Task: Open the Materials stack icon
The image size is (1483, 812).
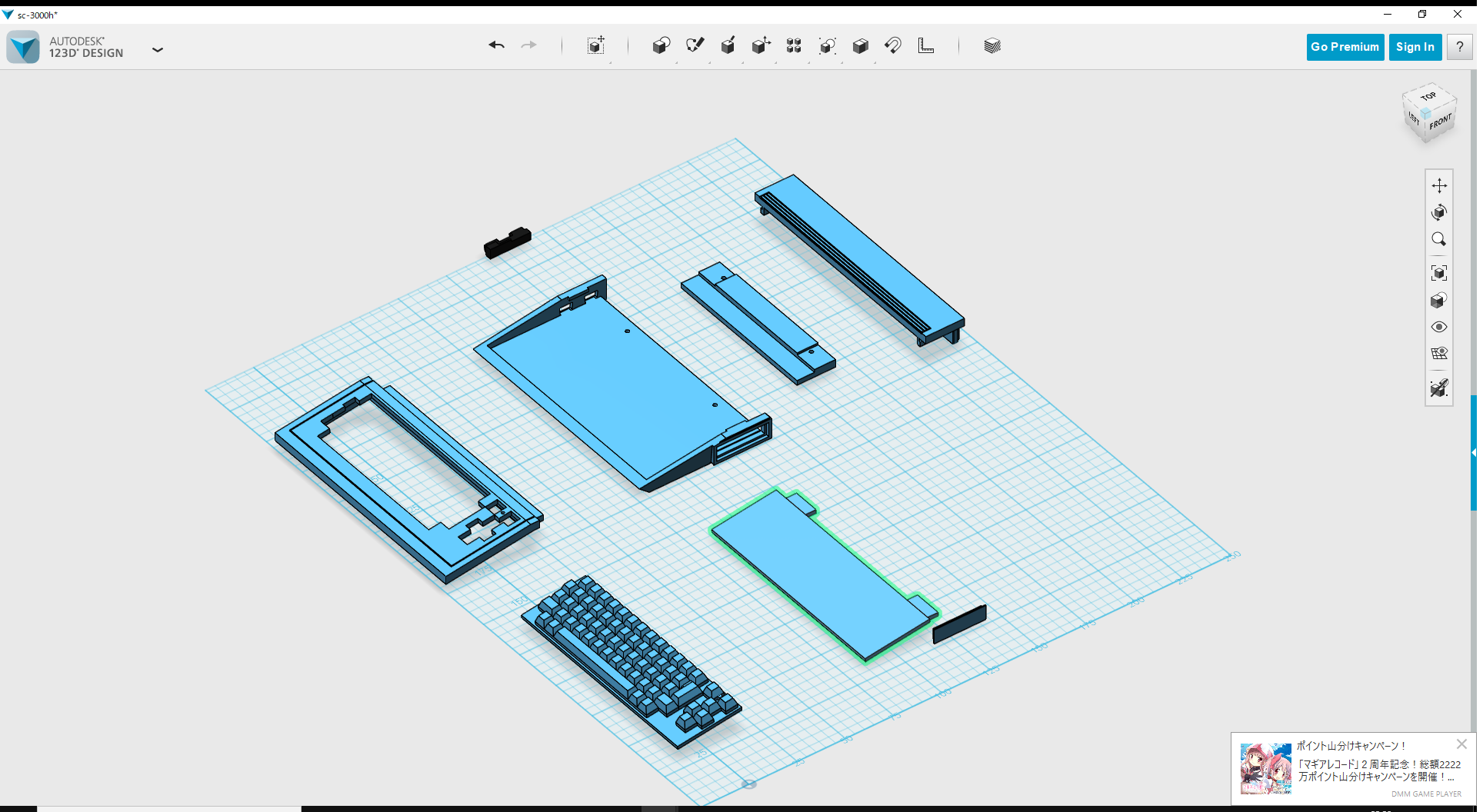Action: point(992,45)
